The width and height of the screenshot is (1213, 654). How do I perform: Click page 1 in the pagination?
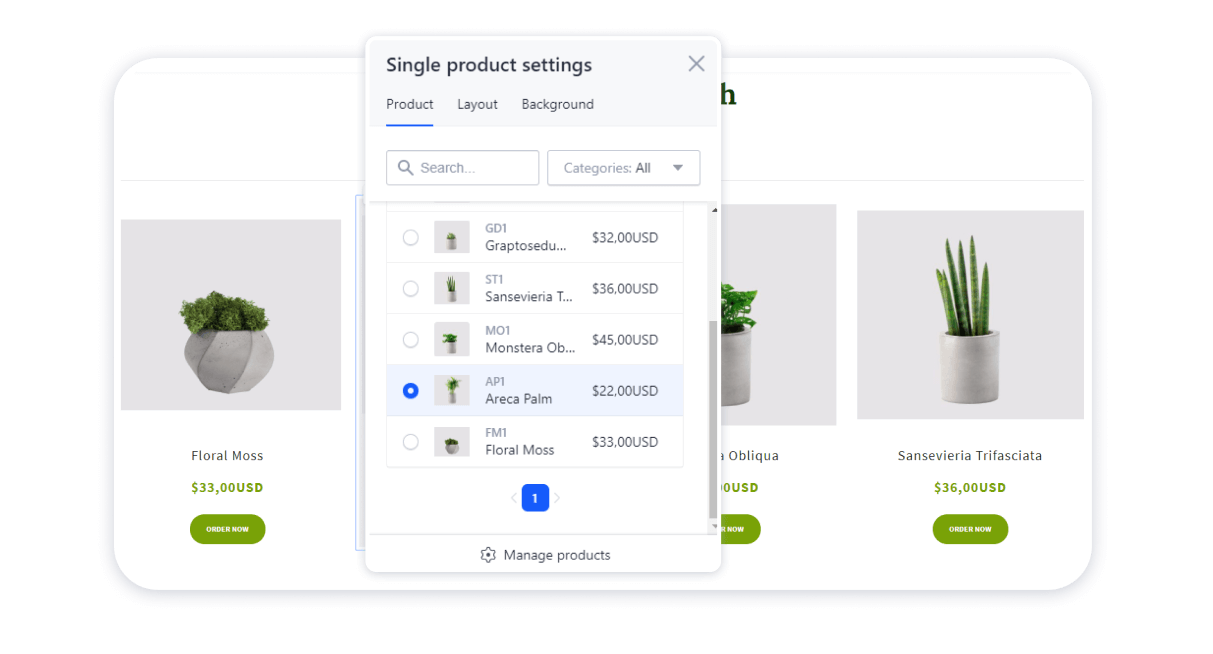pyautogui.click(x=535, y=497)
